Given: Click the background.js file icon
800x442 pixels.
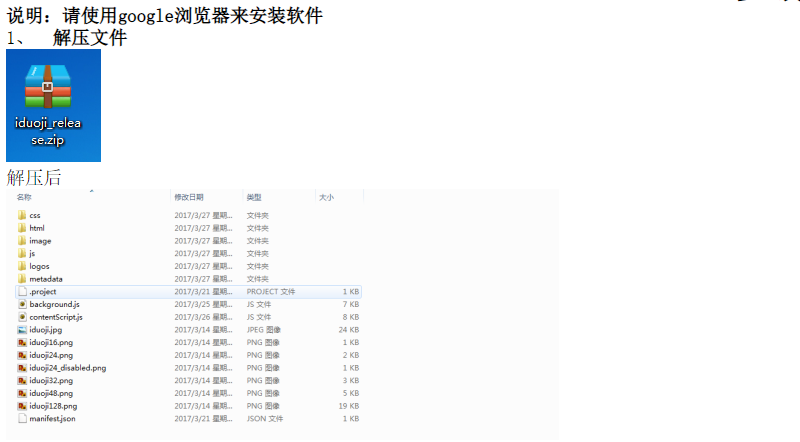Looking at the screenshot, I should coord(22,304).
